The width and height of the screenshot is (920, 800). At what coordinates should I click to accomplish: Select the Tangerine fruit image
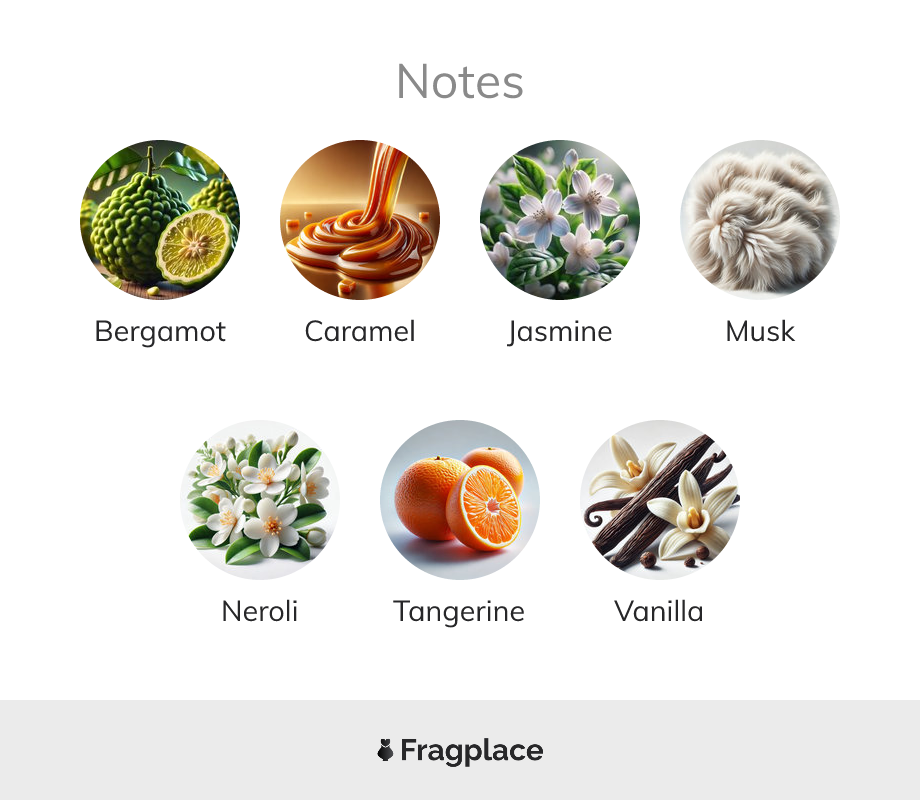[460, 499]
